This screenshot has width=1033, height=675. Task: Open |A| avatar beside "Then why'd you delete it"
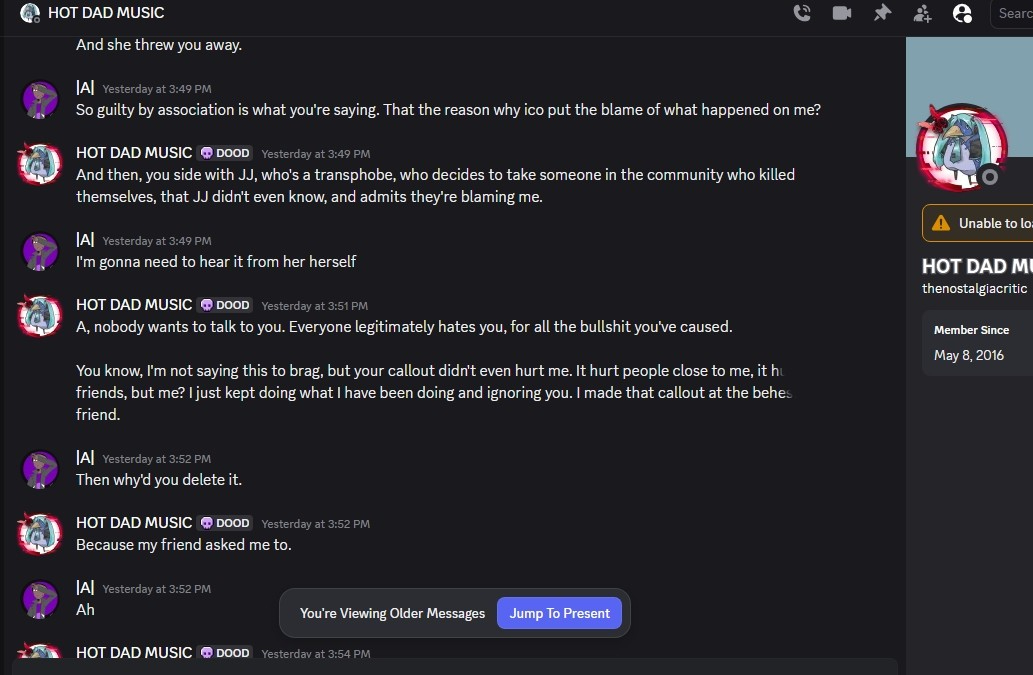[41, 469]
